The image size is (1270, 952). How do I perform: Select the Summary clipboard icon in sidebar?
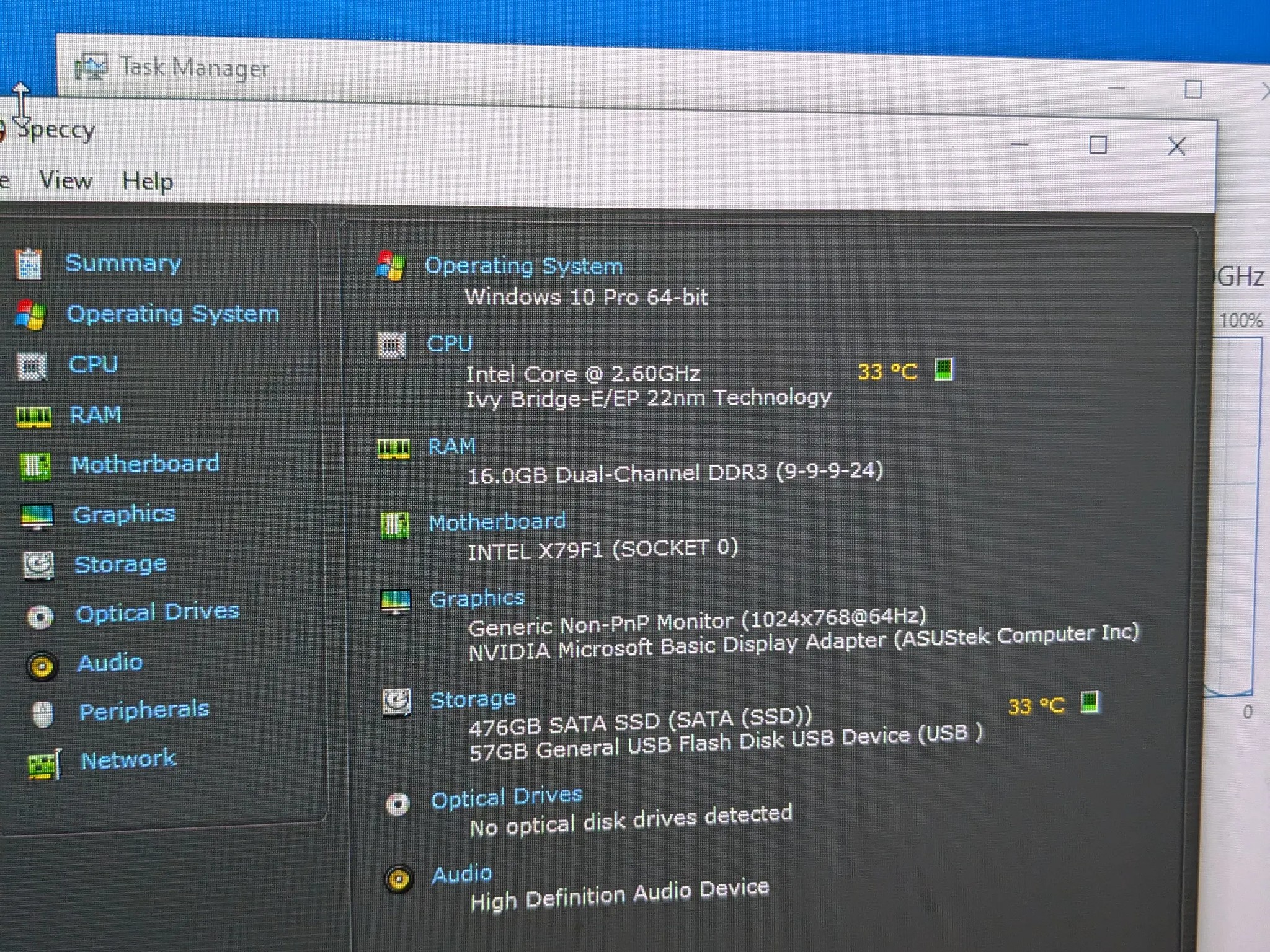click(29, 263)
